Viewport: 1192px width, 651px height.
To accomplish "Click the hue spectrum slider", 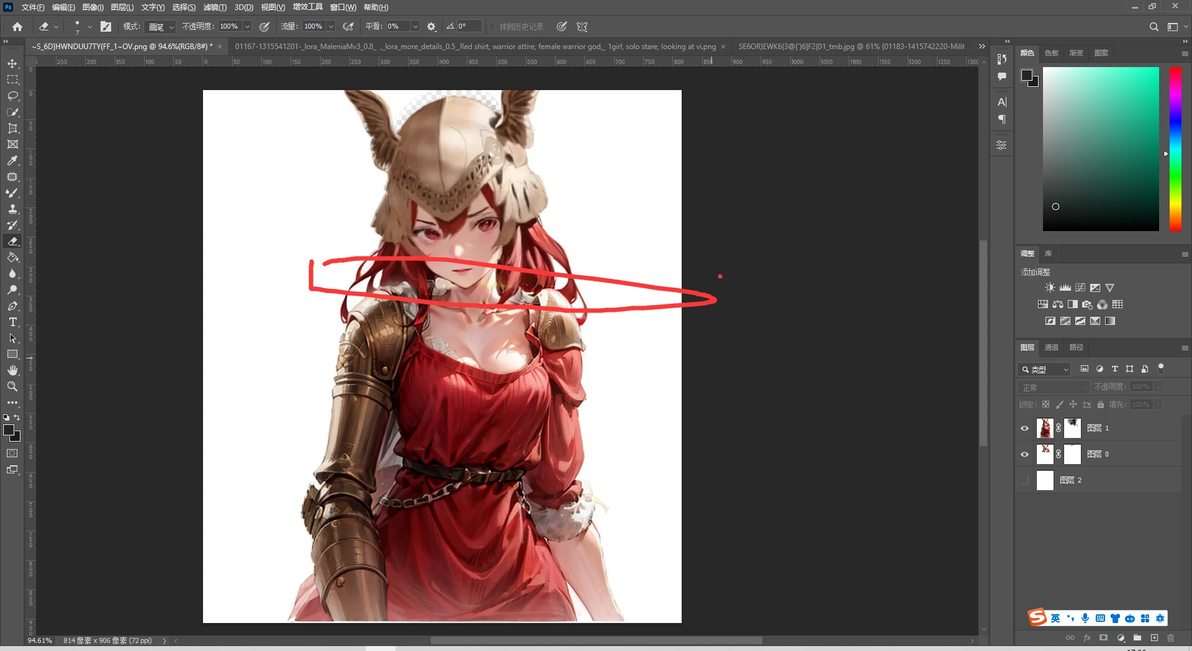I will [x=1175, y=149].
